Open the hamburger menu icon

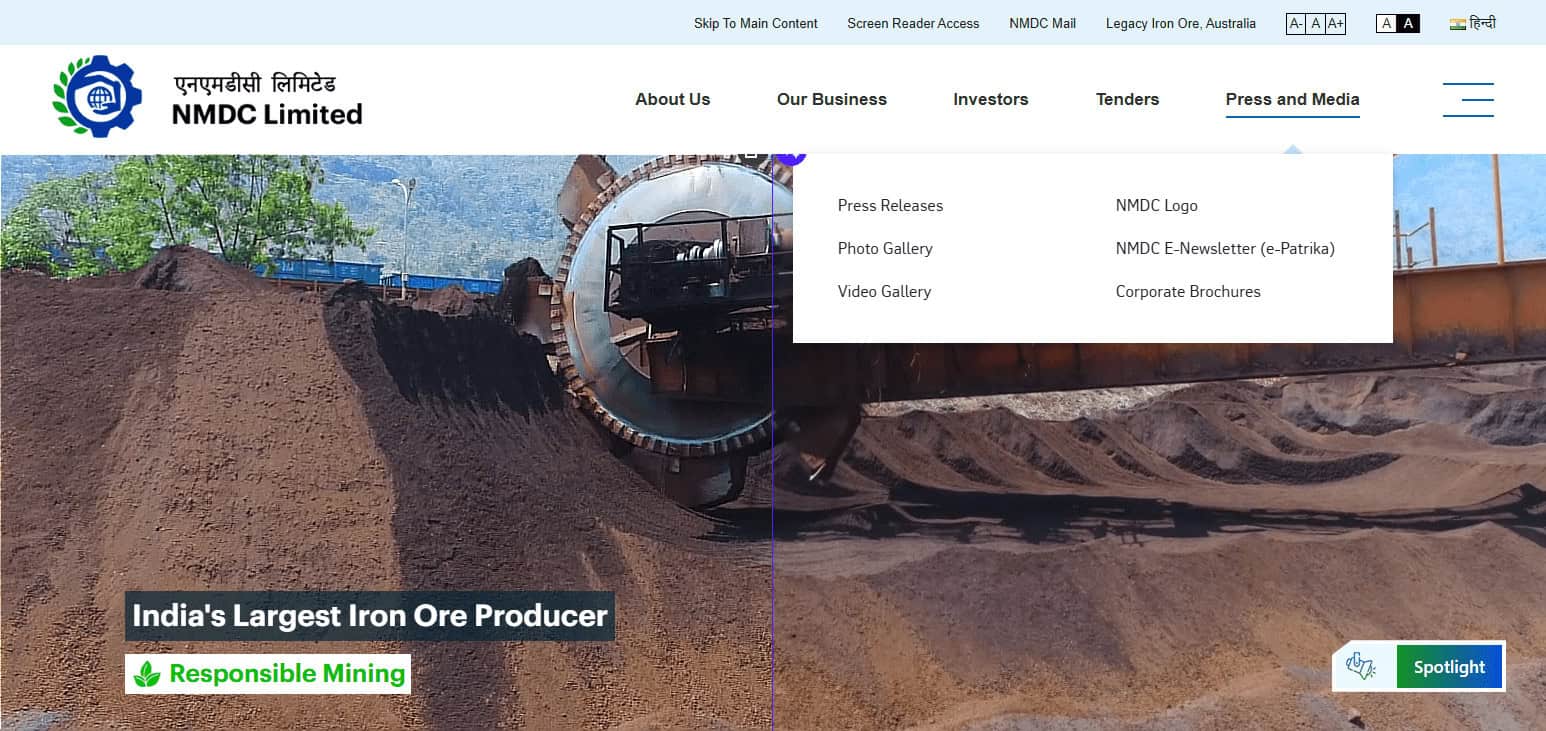[x=1468, y=100]
